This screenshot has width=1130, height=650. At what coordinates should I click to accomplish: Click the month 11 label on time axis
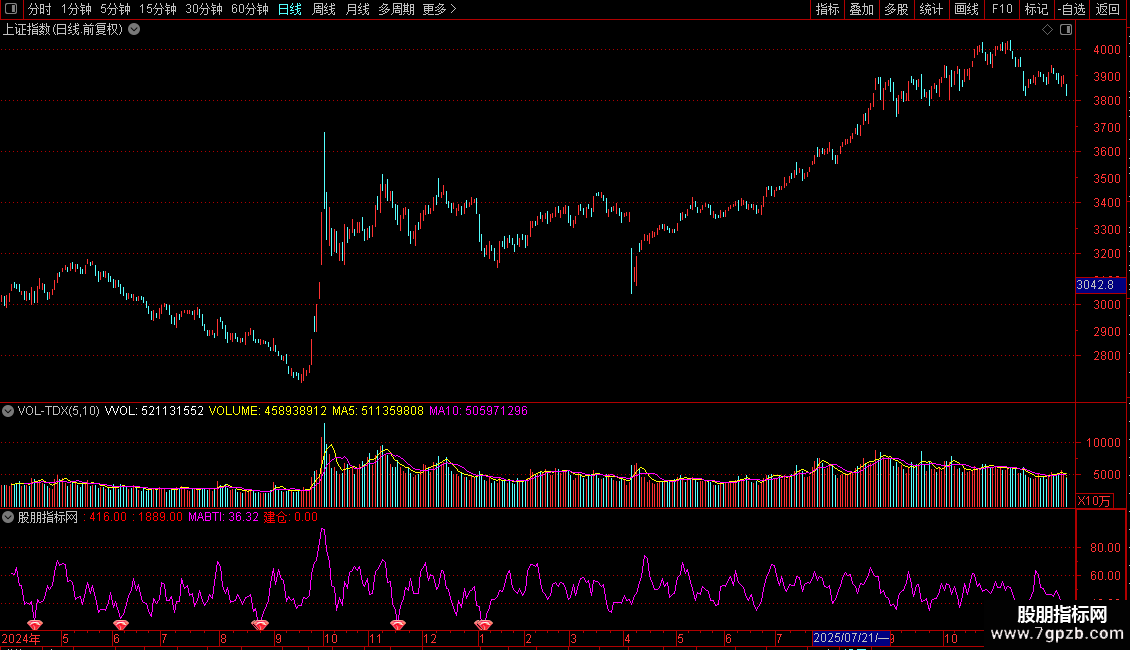pyautogui.click(x=375, y=638)
